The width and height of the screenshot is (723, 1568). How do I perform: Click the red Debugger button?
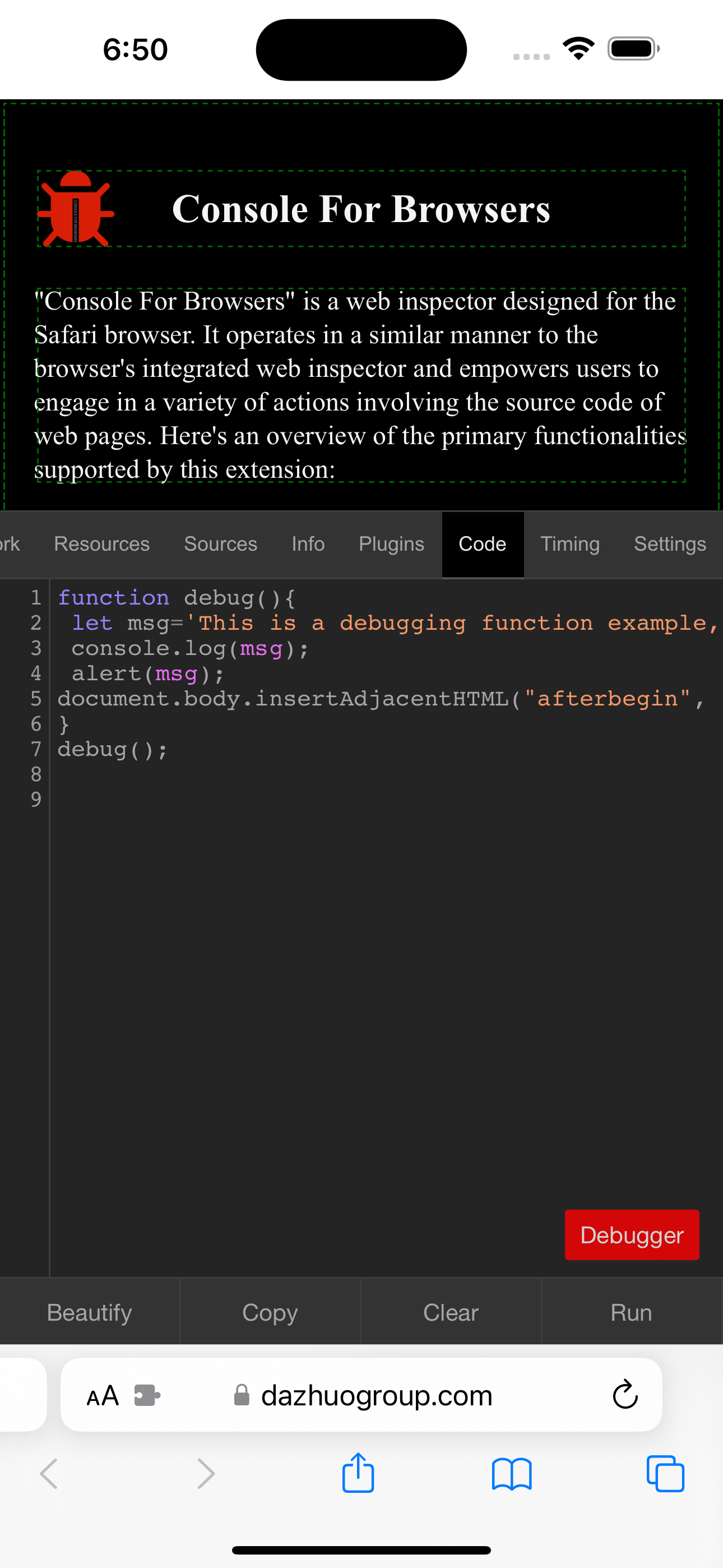pyautogui.click(x=632, y=1235)
